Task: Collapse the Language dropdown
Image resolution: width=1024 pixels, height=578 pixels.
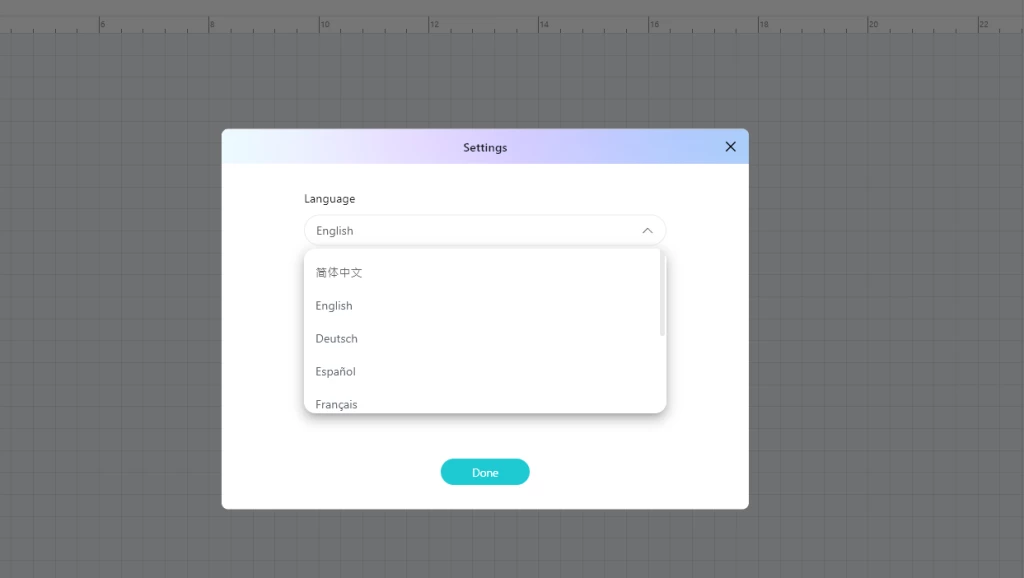Action: point(647,231)
